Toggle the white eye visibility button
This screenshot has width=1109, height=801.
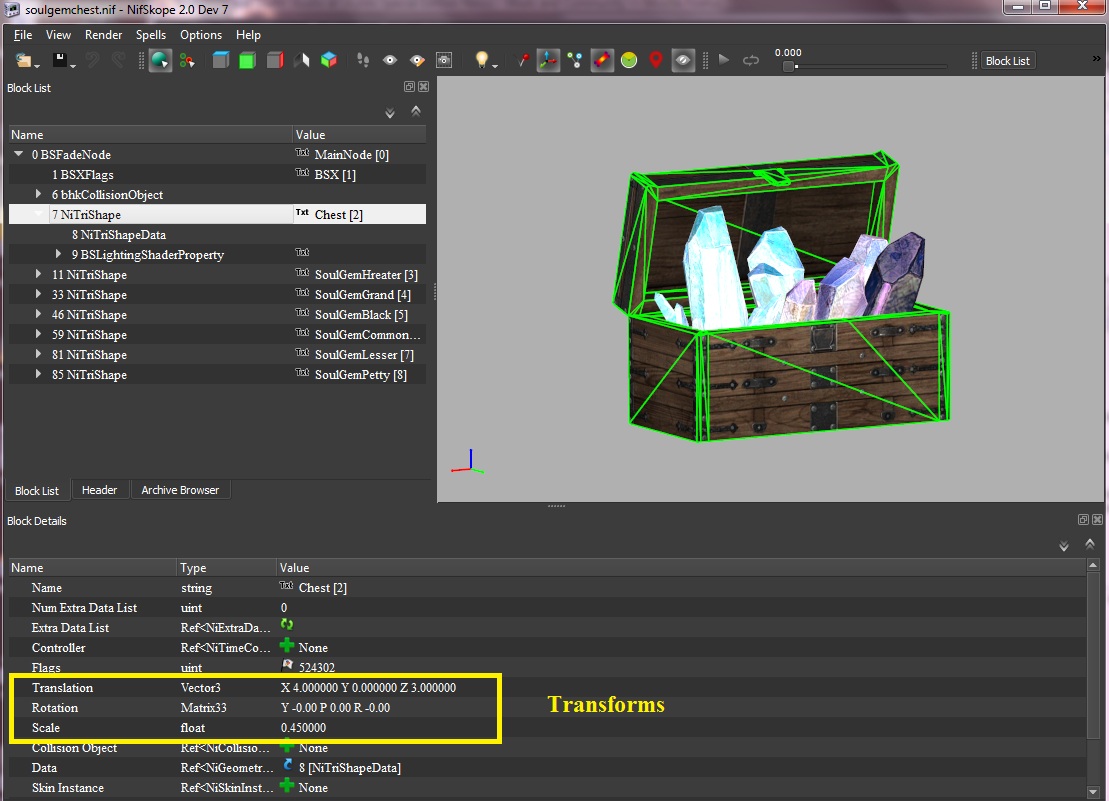click(390, 61)
